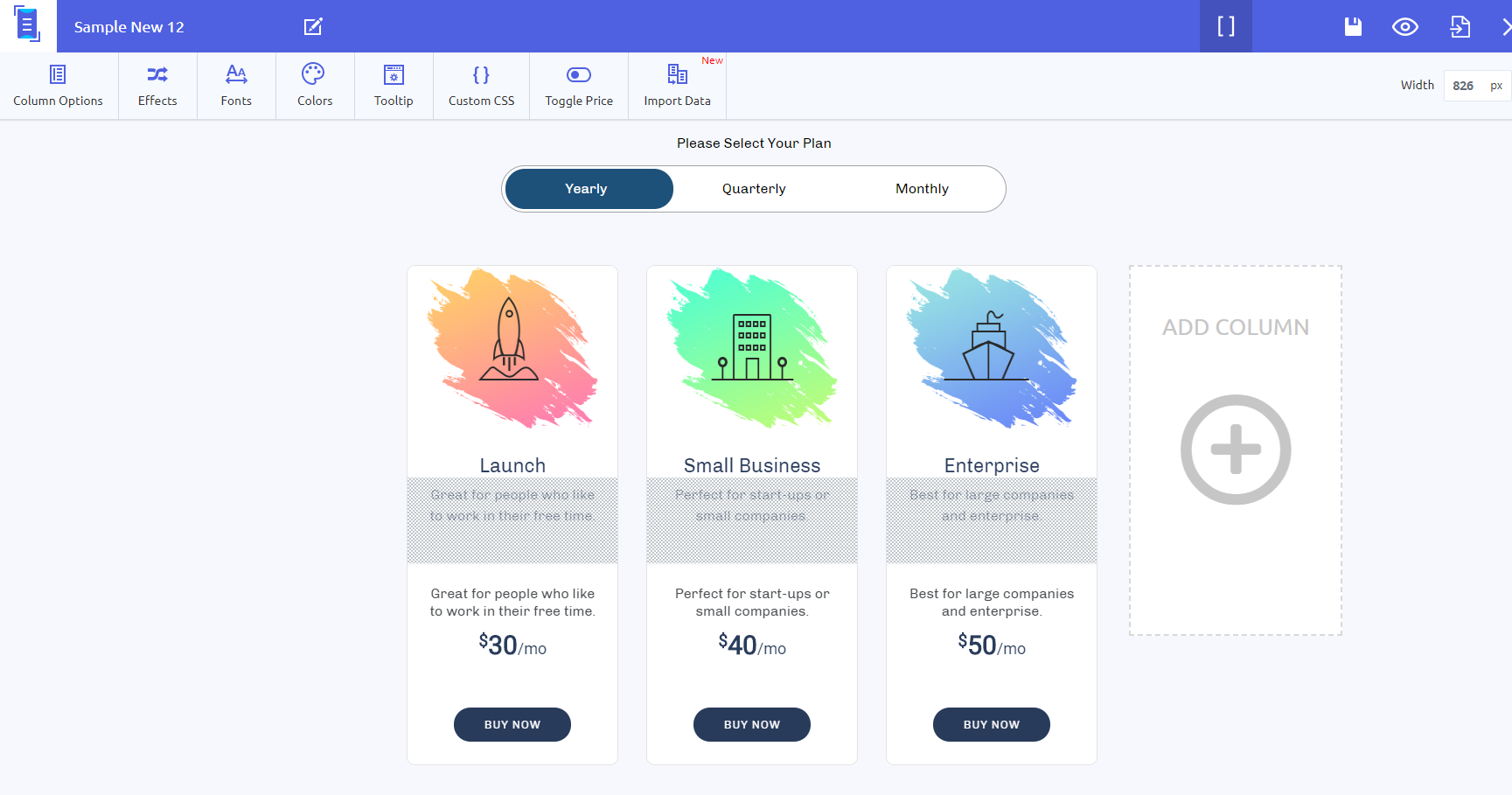Screen dimensions: 1512x795
Task: Open the Effects panel
Action: coord(157,86)
